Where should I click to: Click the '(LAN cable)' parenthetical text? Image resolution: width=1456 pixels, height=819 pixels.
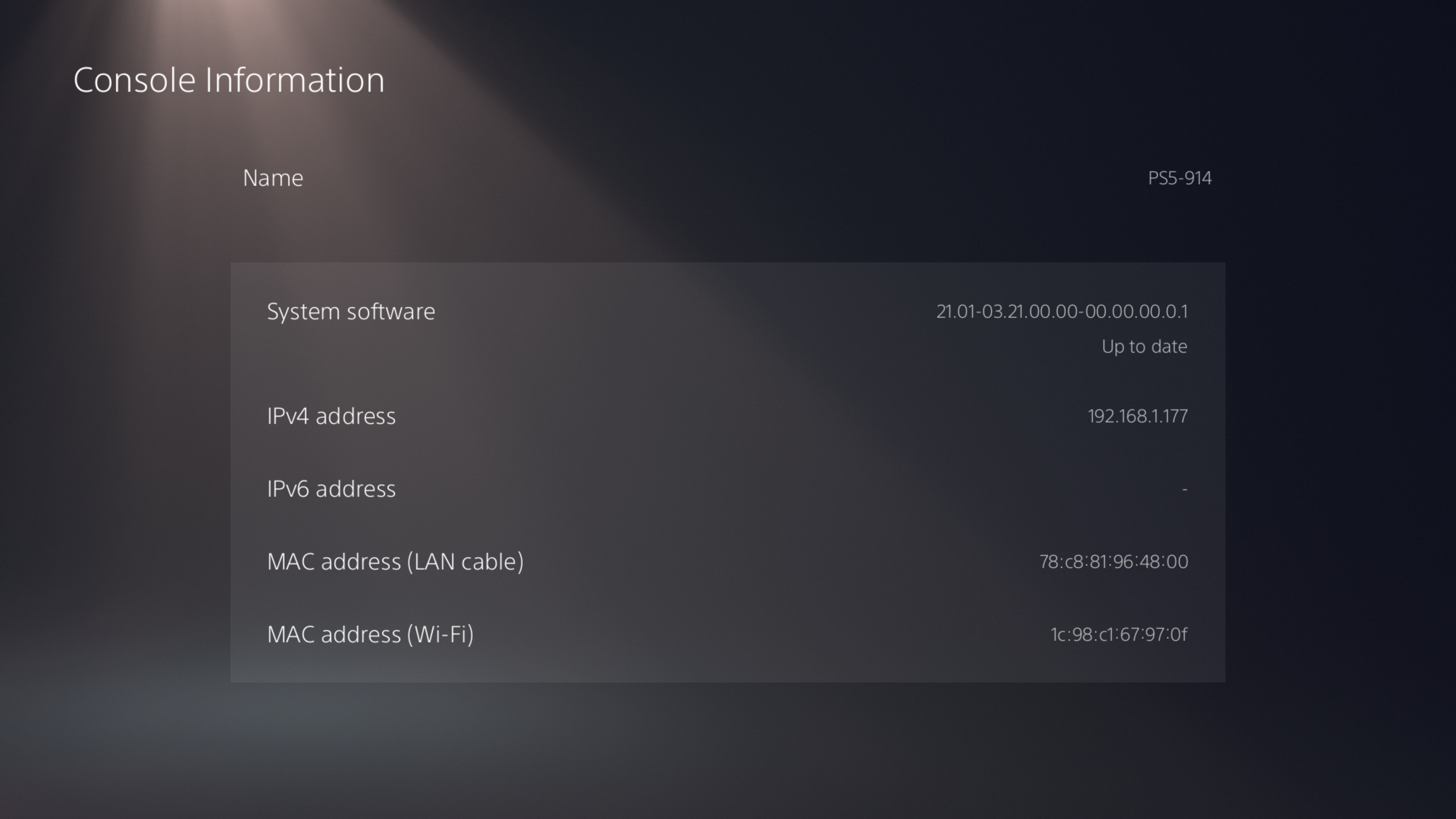point(465,562)
